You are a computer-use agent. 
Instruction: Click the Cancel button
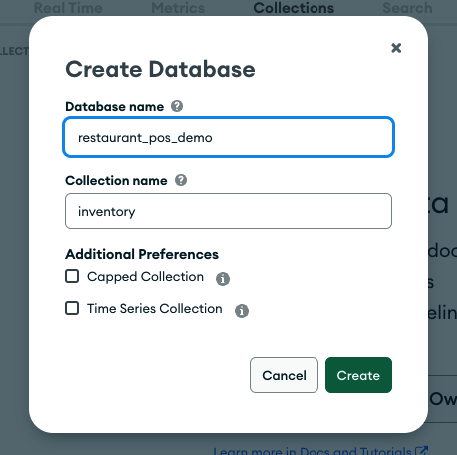284,375
